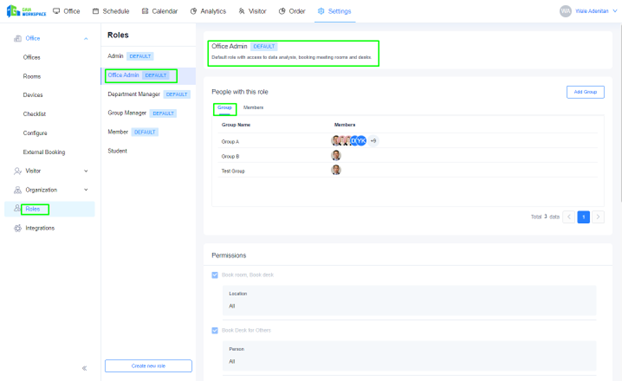Toggle Book Desk for Others checkbox

[215, 330]
